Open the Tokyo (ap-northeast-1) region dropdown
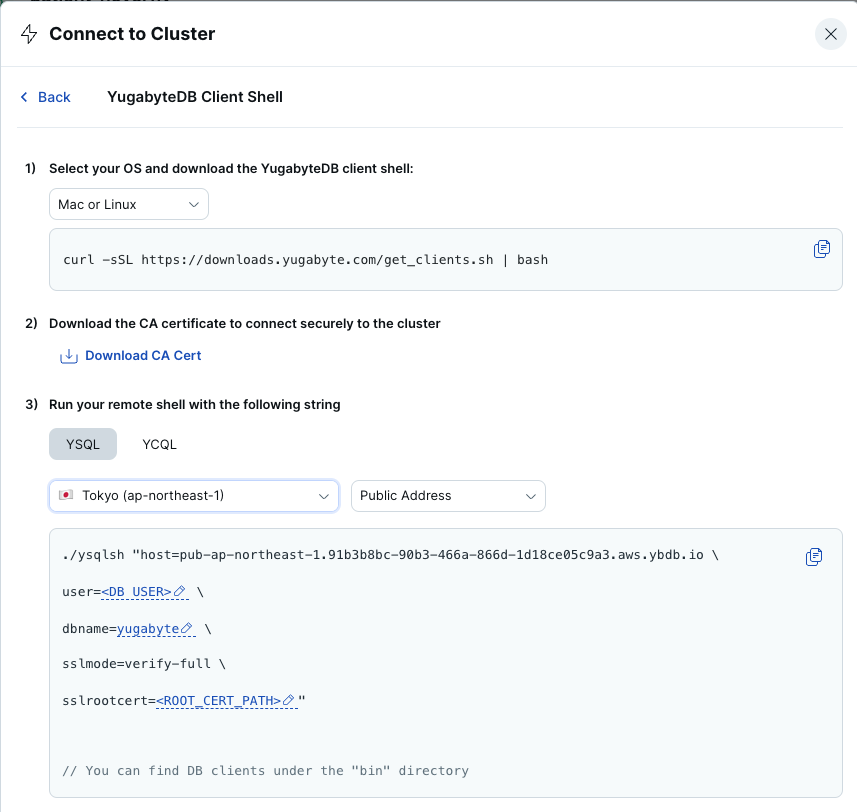Viewport: 857px width, 812px height. click(x=193, y=496)
